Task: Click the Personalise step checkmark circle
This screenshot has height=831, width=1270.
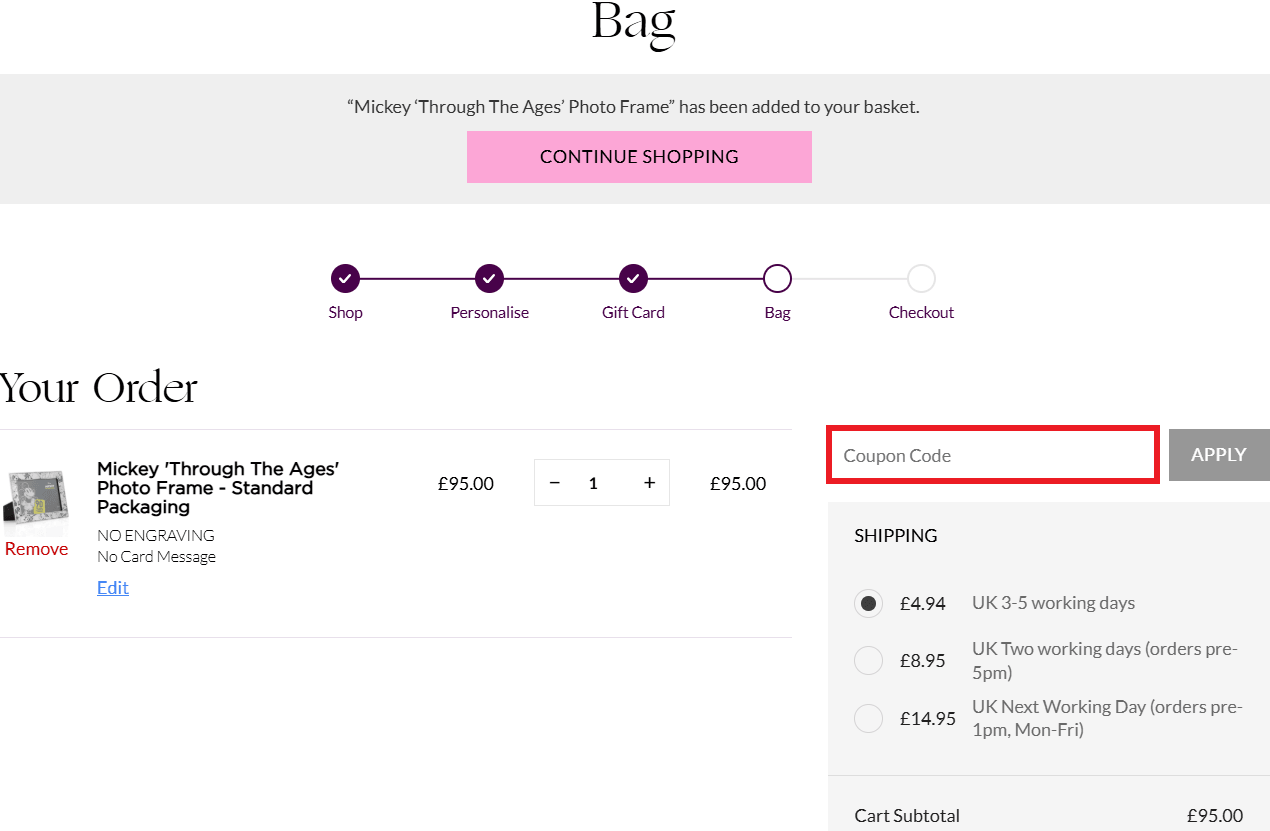Action: click(489, 278)
